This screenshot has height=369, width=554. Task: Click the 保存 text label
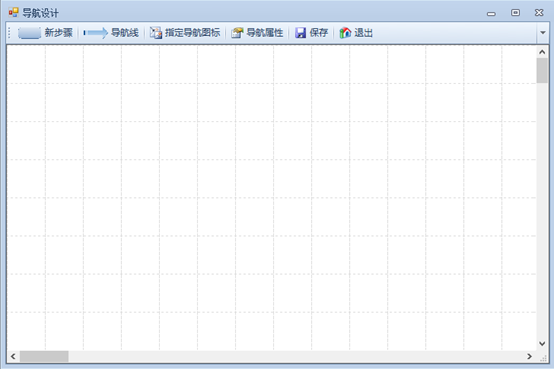(x=319, y=33)
